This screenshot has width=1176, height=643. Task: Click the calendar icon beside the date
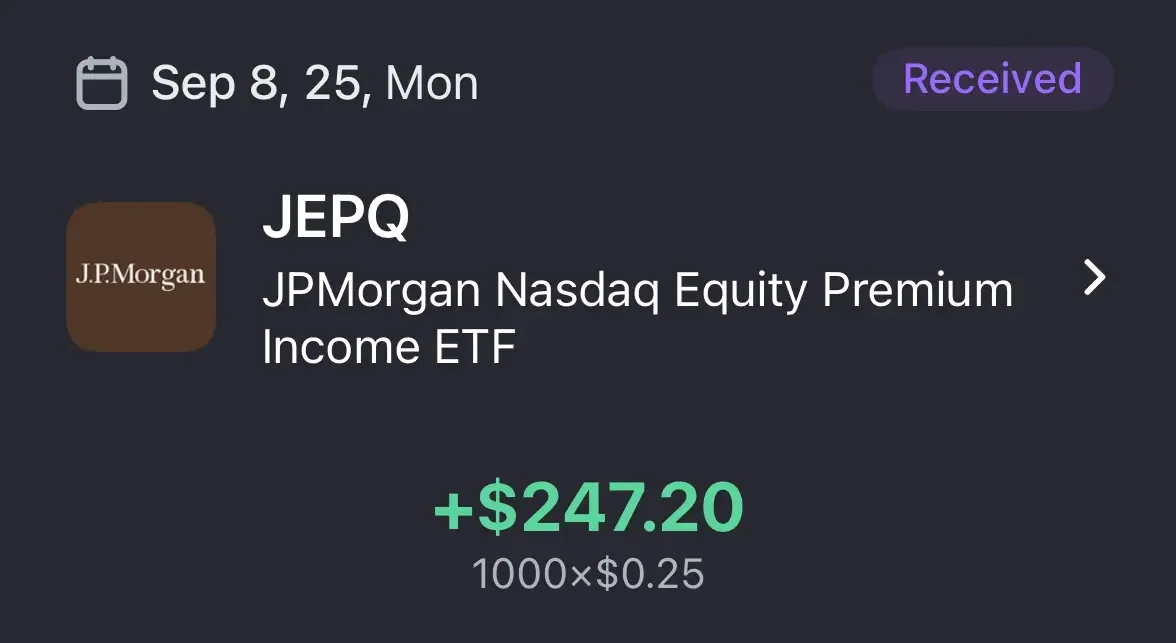coord(101,83)
